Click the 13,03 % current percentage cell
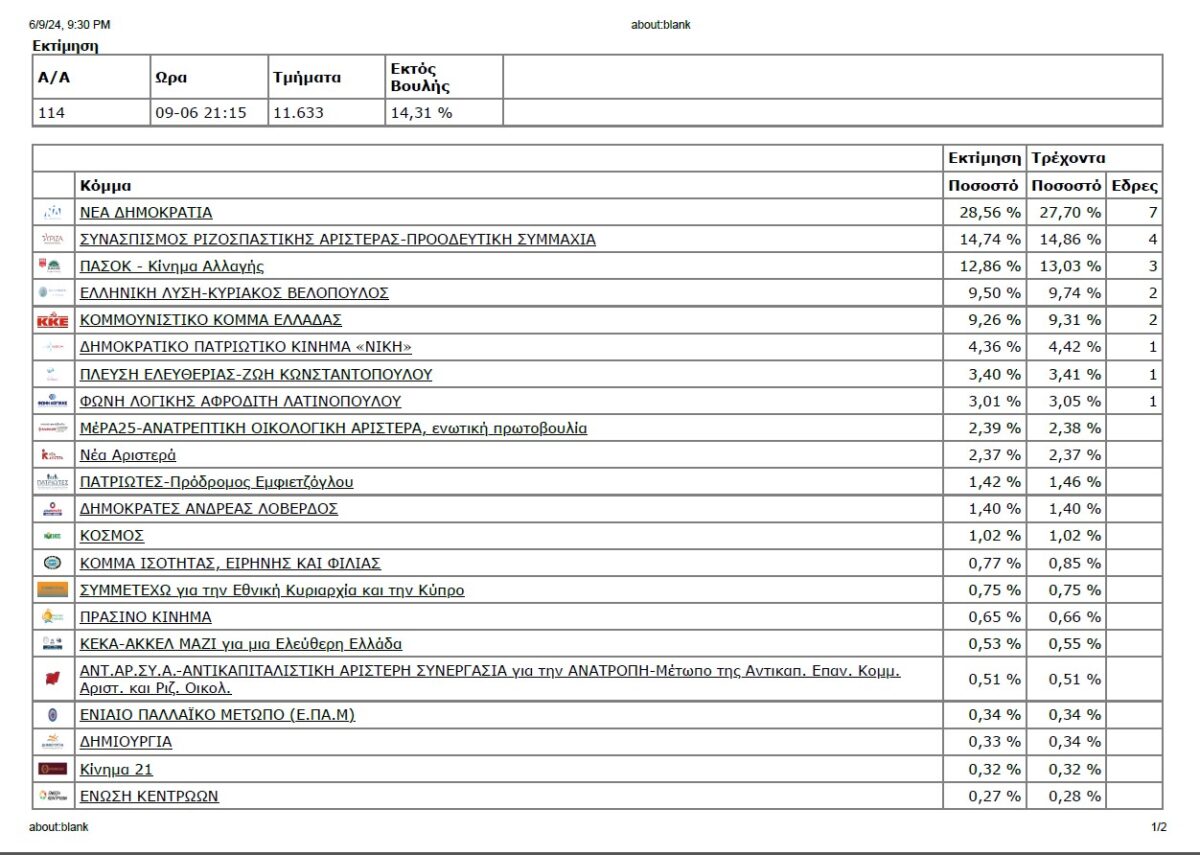The width and height of the screenshot is (1200, 855). point(1068,267)
